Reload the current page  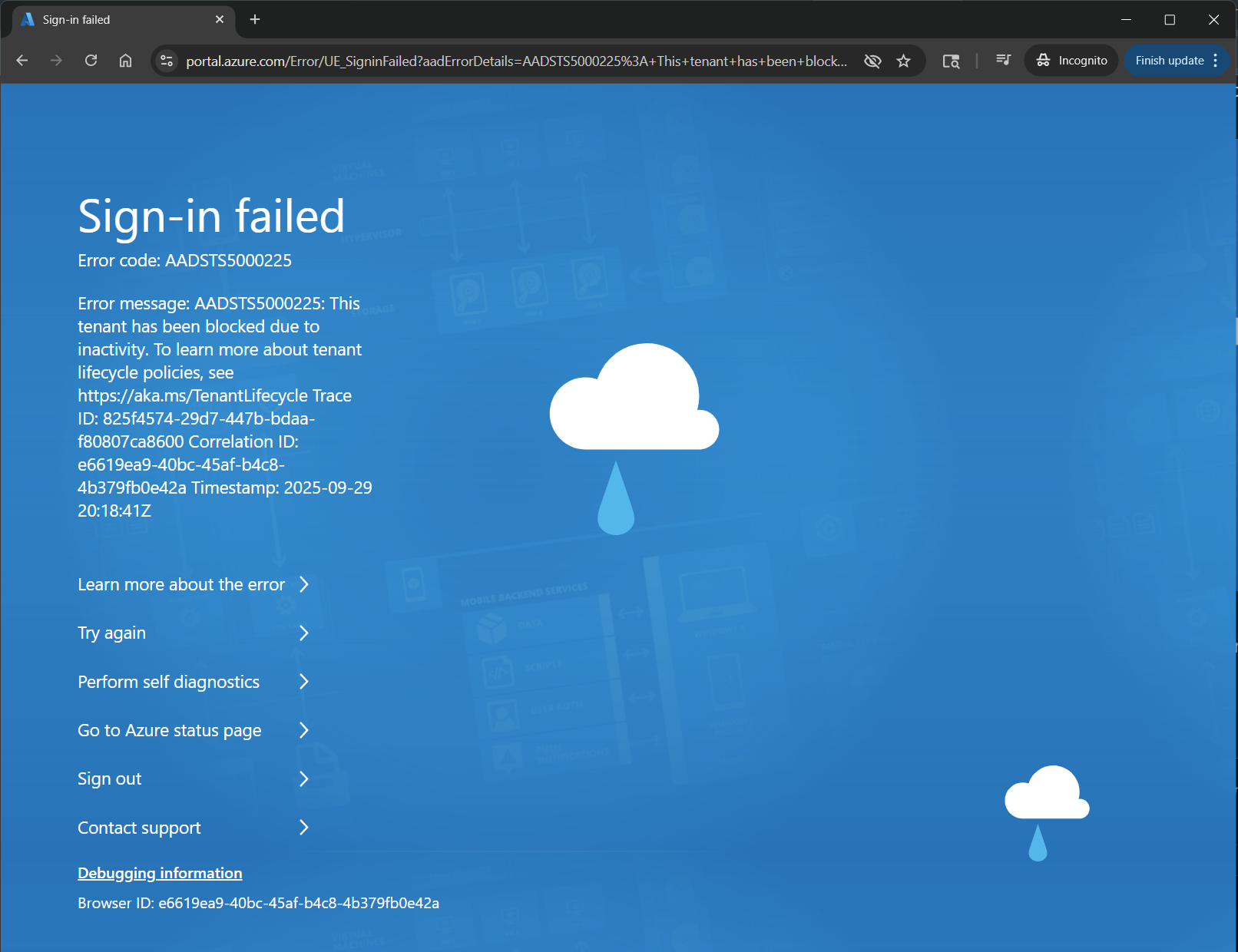click(x=91, y=61)
